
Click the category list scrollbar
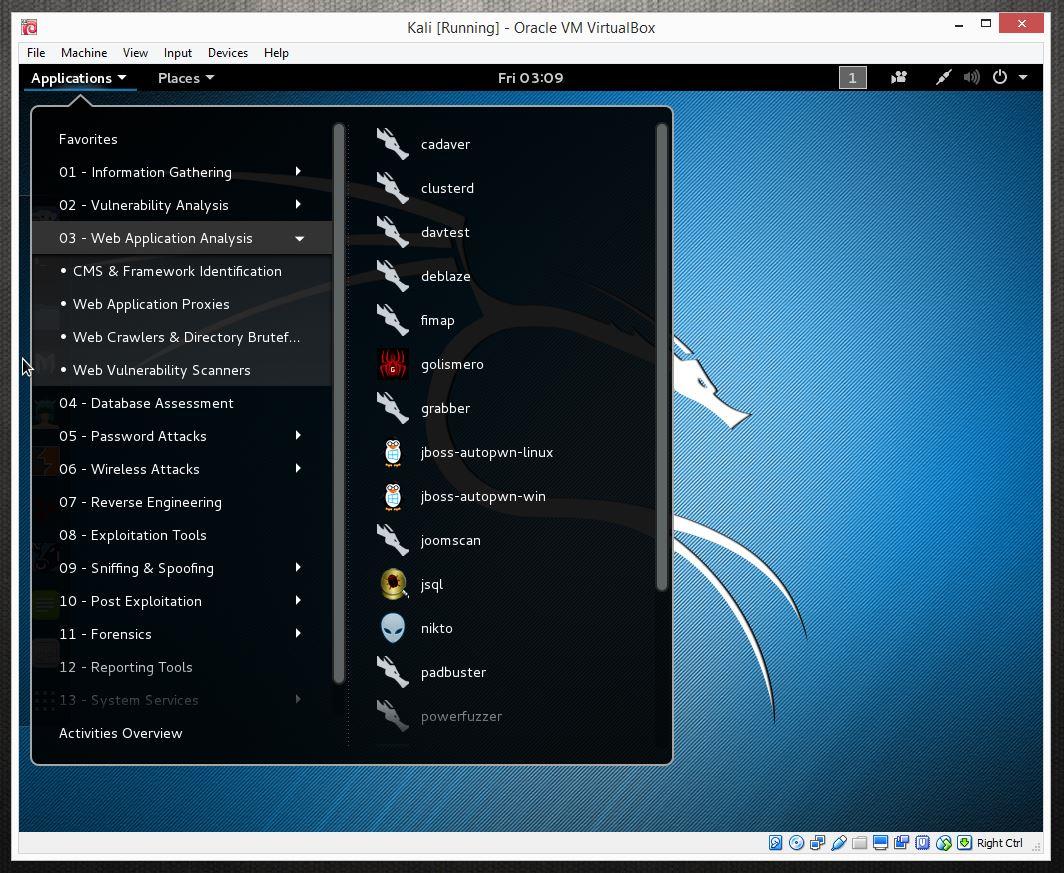click(x=339, y=403)
